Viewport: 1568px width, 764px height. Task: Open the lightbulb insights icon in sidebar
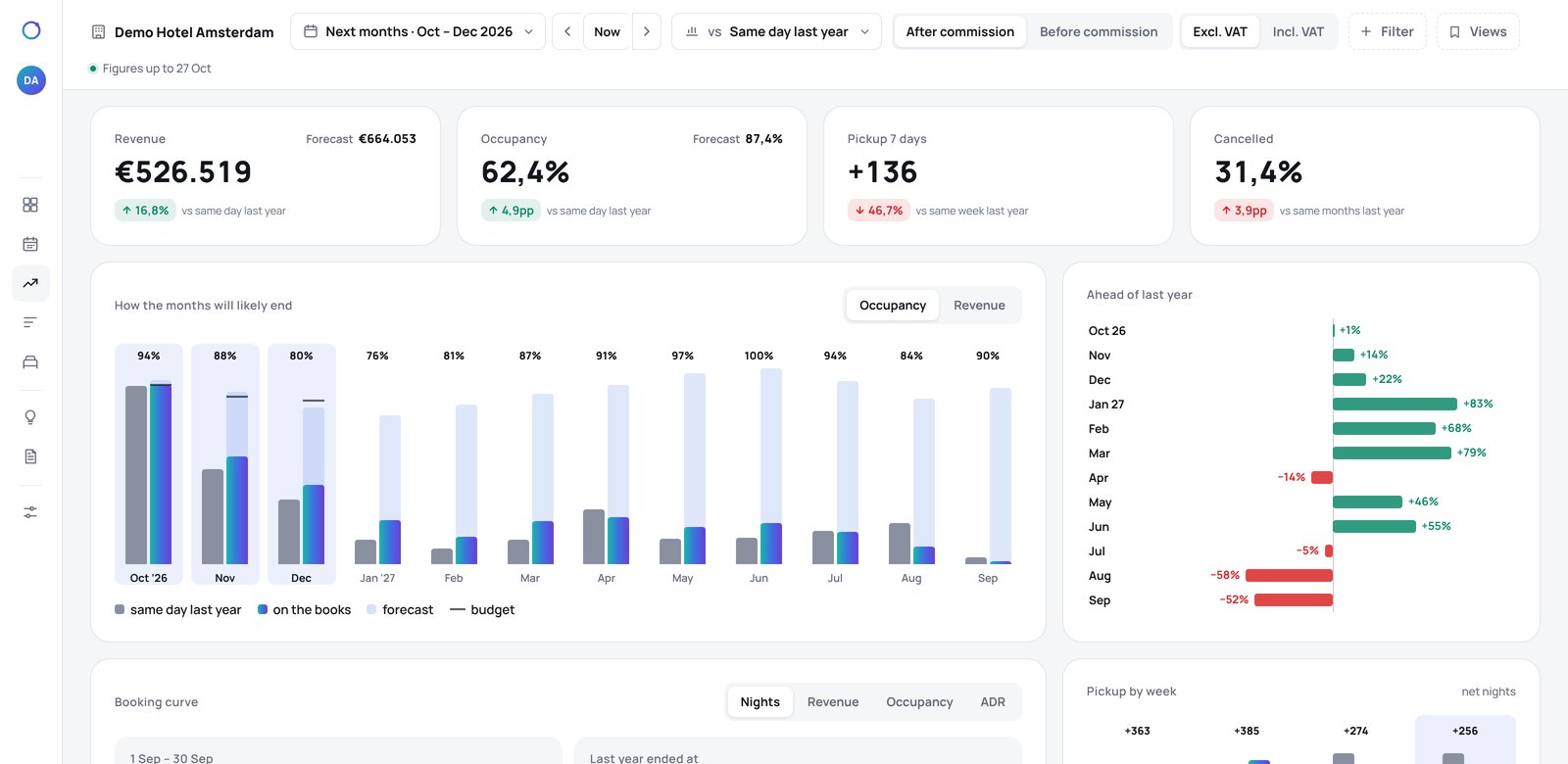tap(30, 417)
